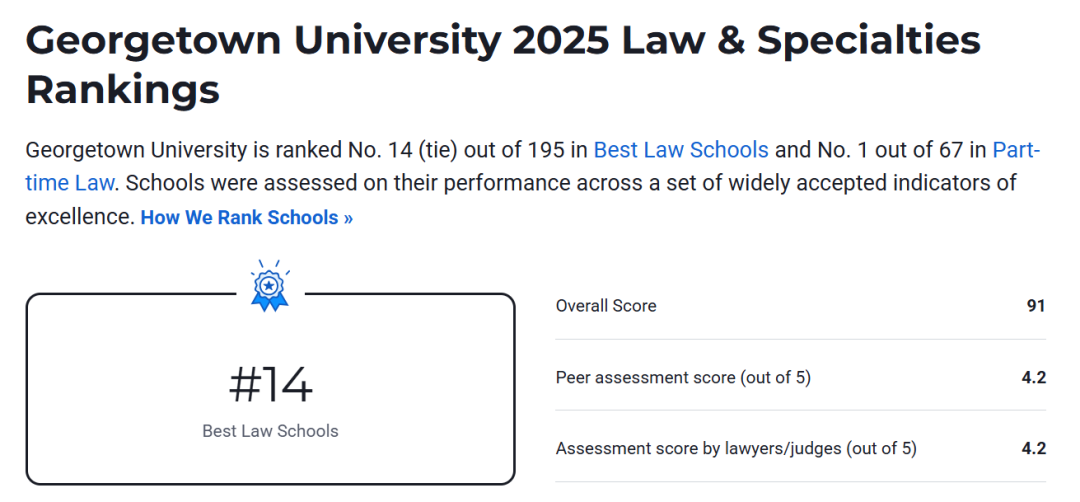Screen dimensions: 1080x502
Task: Open How We Rank Schools link
Action: tap(246, 217)
